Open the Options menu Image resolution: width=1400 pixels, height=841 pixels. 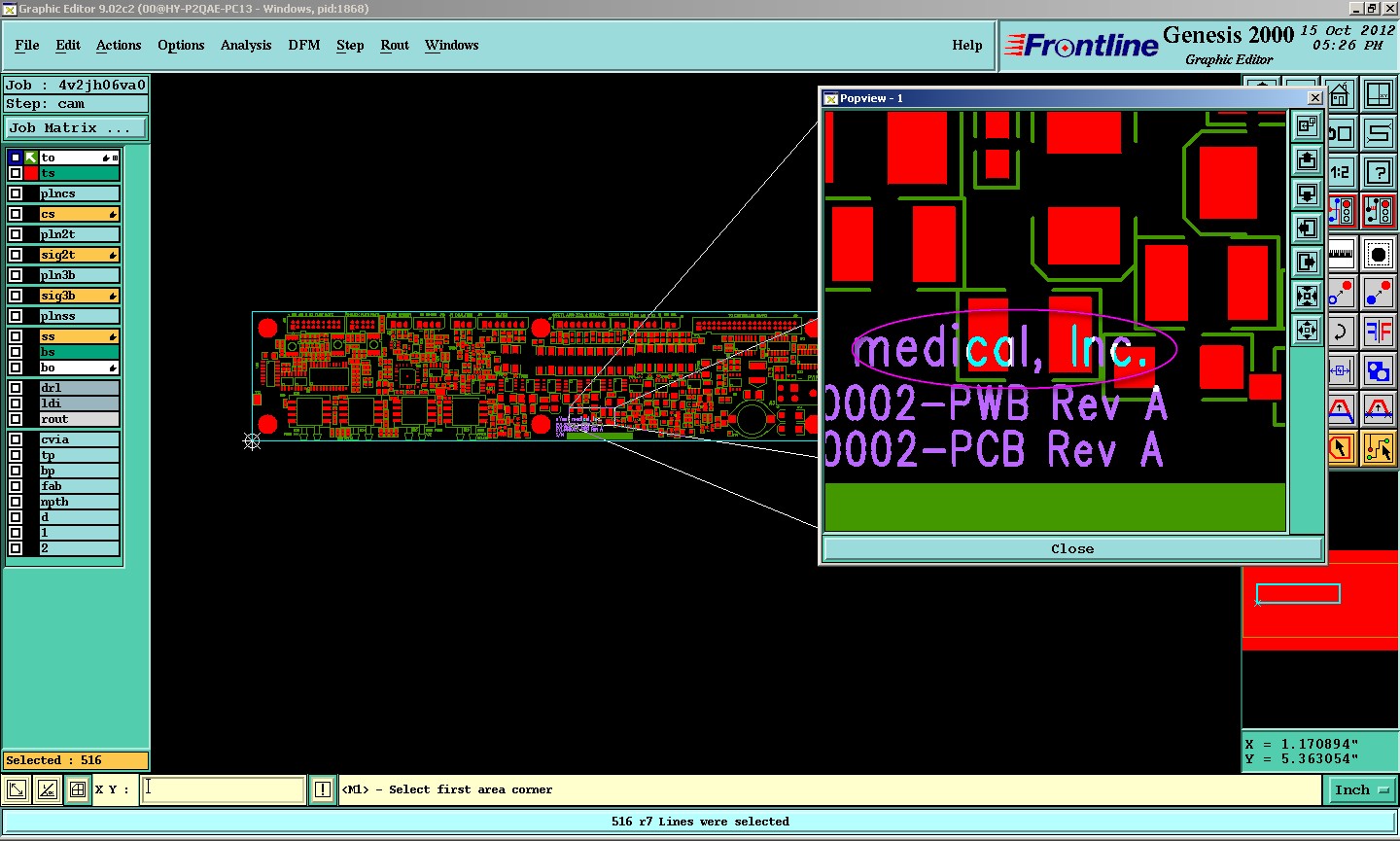181,45
